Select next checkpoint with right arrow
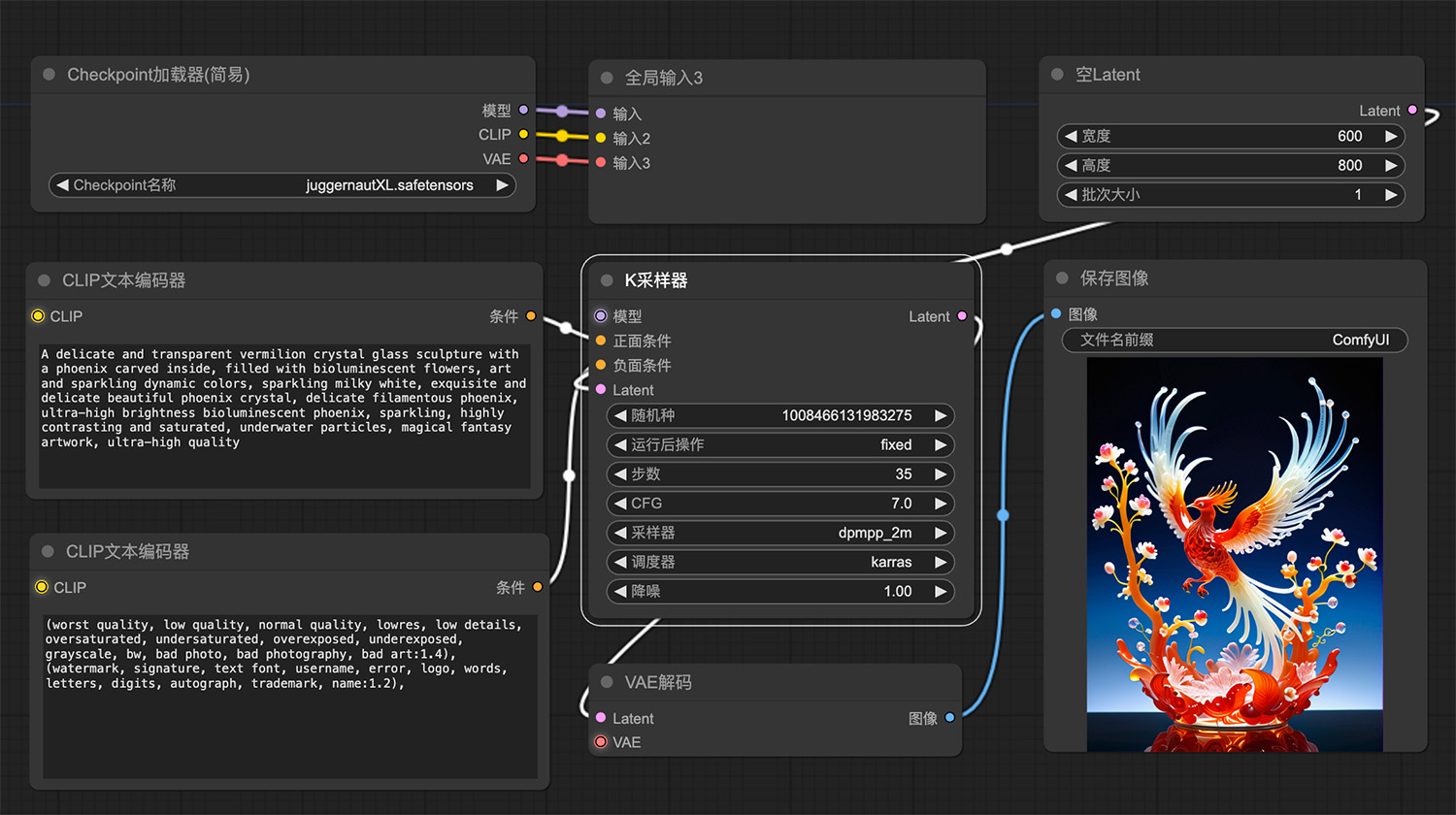Screen dimensions: 1456x815 (502, 184)
